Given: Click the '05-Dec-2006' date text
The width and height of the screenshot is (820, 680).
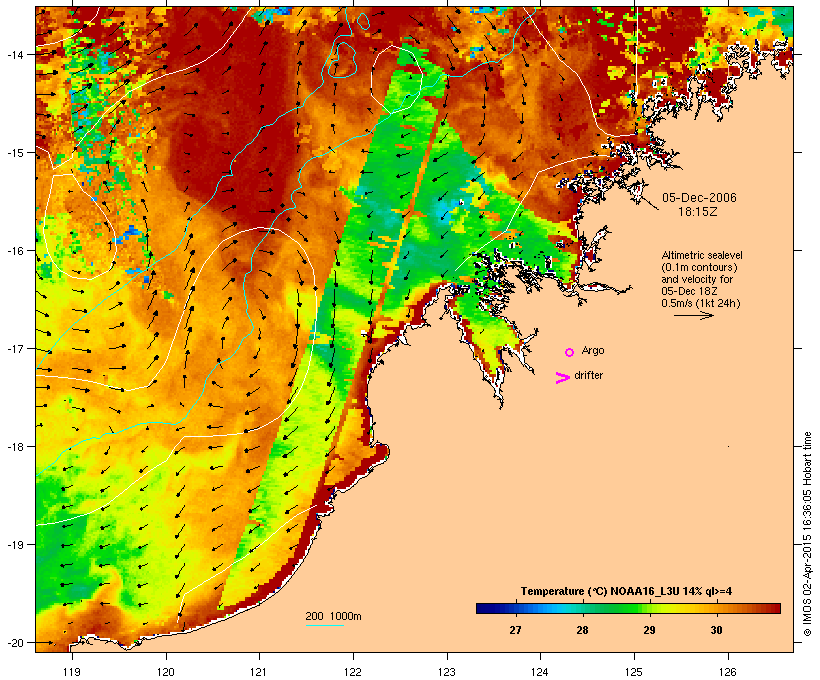Looking at the screenshot, I should coord(699,198).
